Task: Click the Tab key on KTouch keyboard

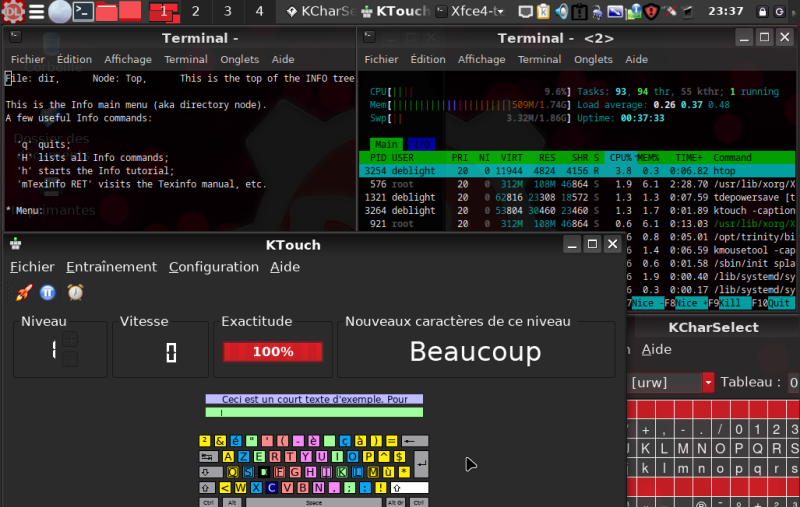Action: click(209, 457)
